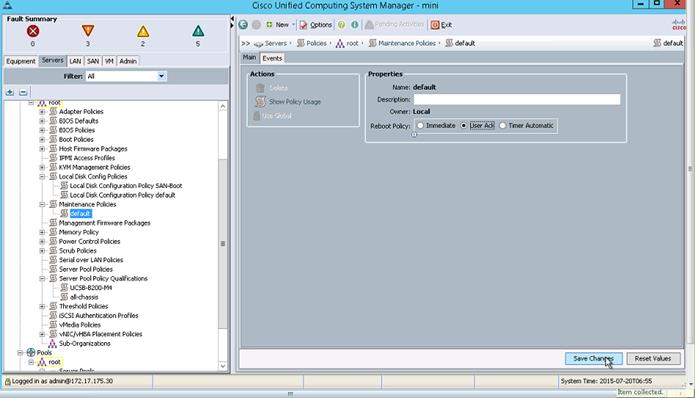Click the Save Changes button
The height and width of the screenshot is (398, 695).
click(x=593, y=359)
